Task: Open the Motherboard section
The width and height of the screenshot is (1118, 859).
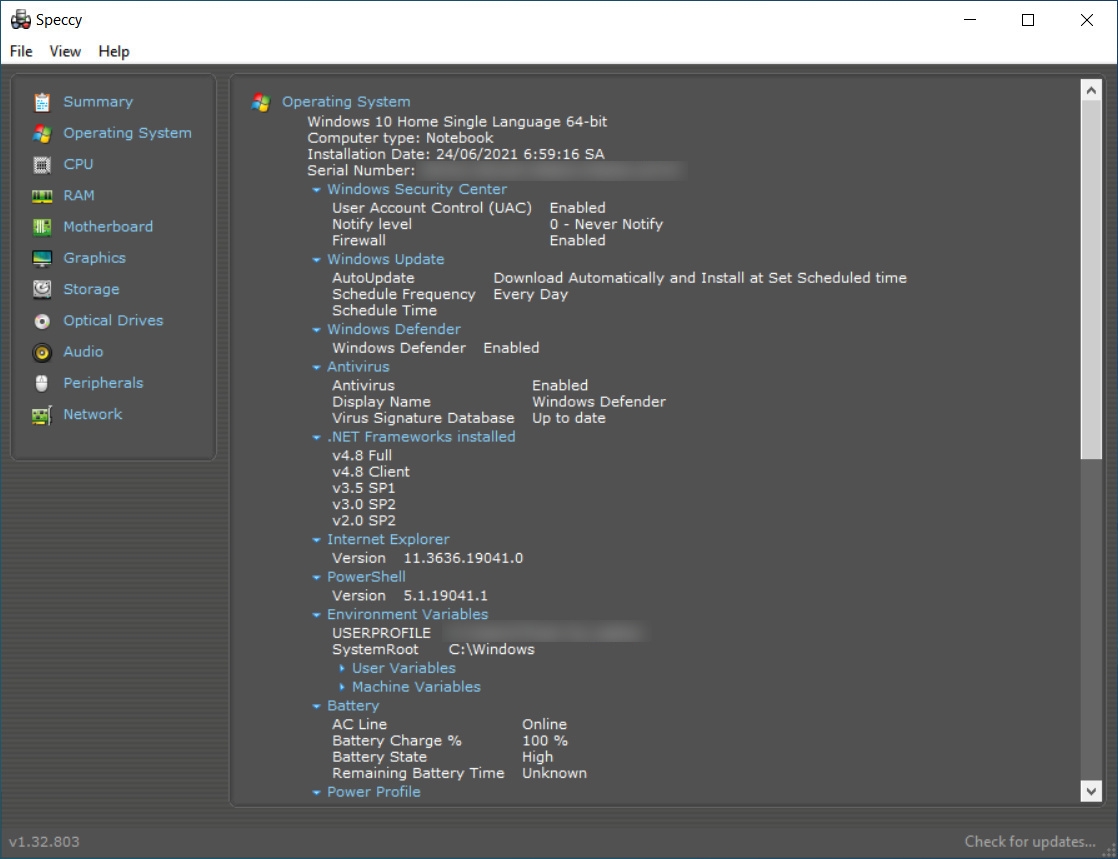Action: pos(108,227)
